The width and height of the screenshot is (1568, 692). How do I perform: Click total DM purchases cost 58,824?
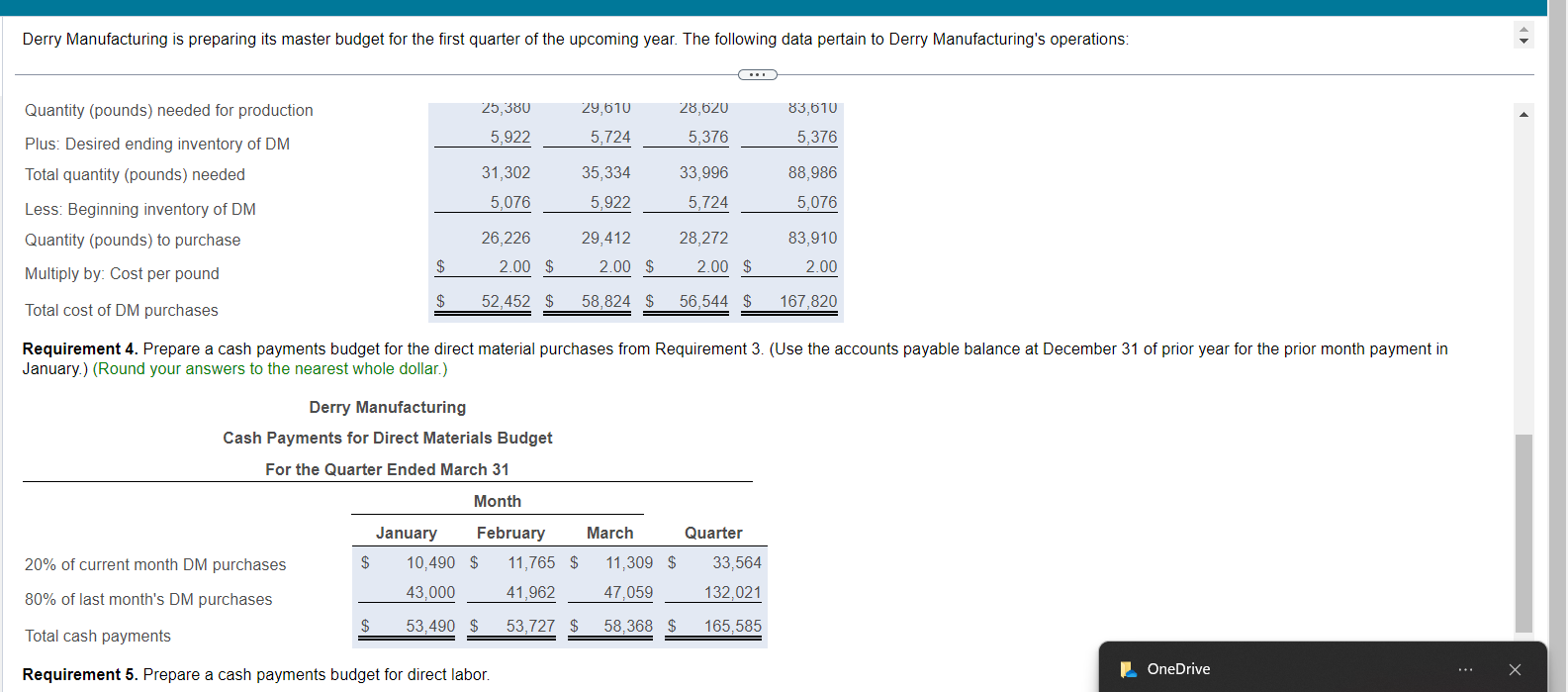pyautogui.click(x=606, y=301)
